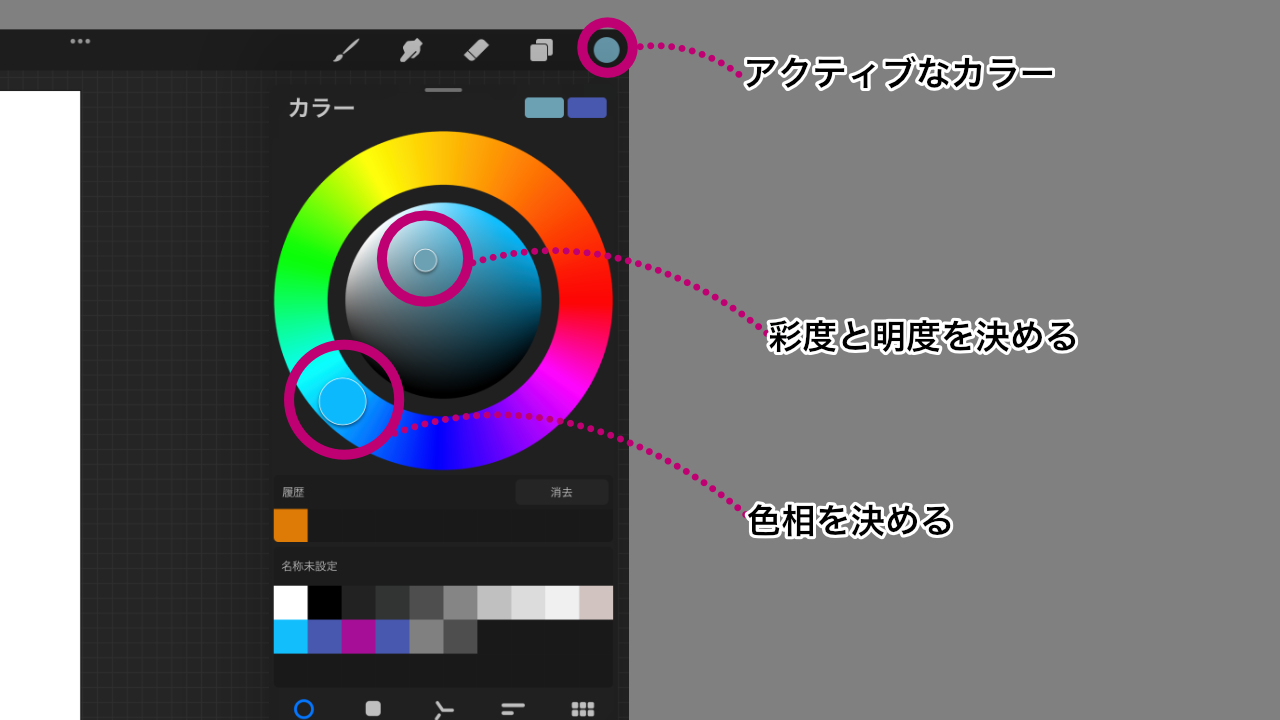The width and height of the screenshot is (1280, 720).
Task: Switch to the Harmony color tab
Action: point(443,710)
